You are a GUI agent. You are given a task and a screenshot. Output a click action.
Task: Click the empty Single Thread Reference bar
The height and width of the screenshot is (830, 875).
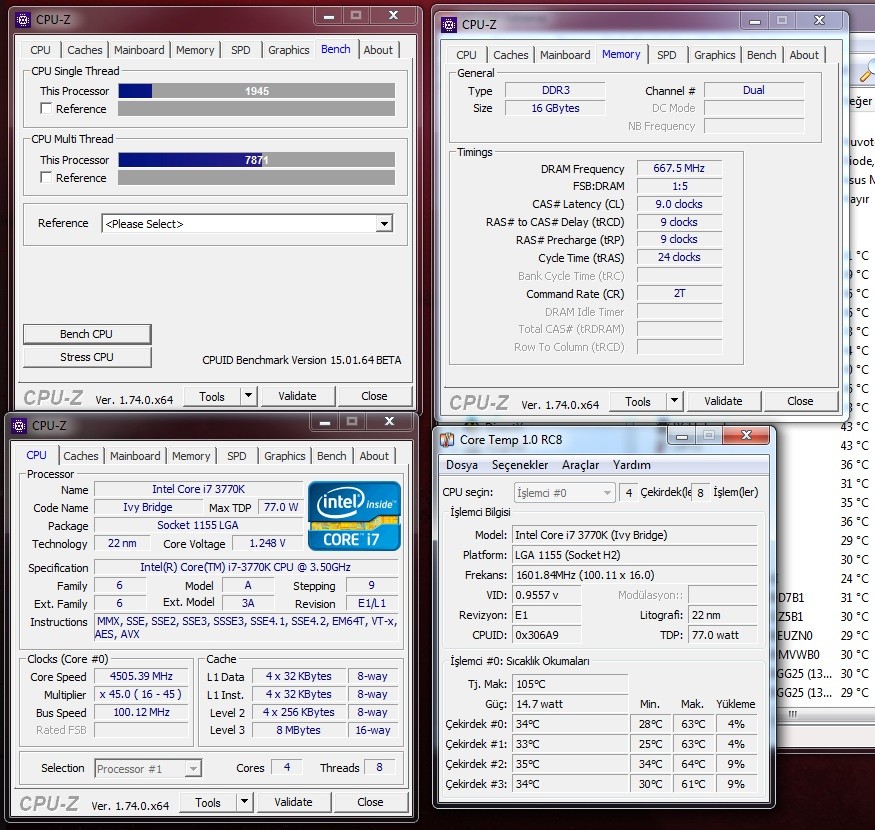click(x=257, y=108)
